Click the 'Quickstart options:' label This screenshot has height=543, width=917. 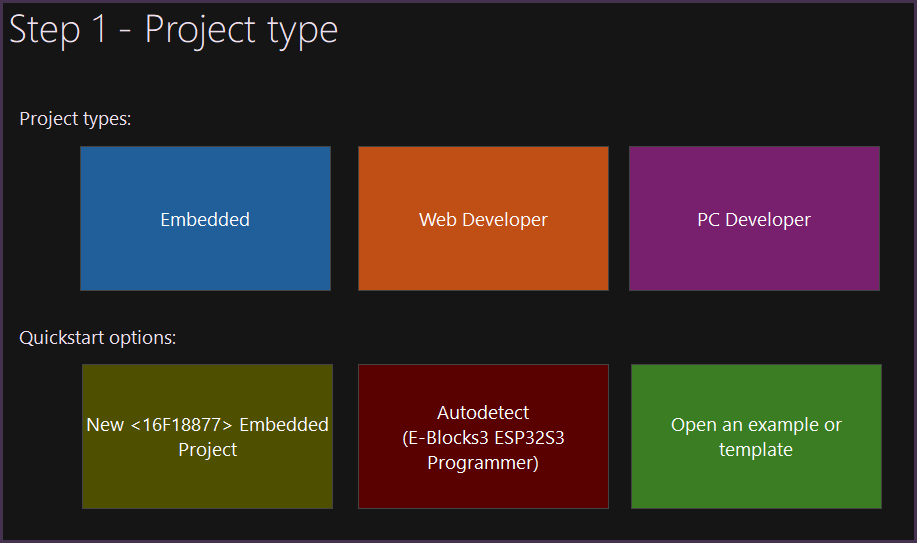tap(98, 338)
